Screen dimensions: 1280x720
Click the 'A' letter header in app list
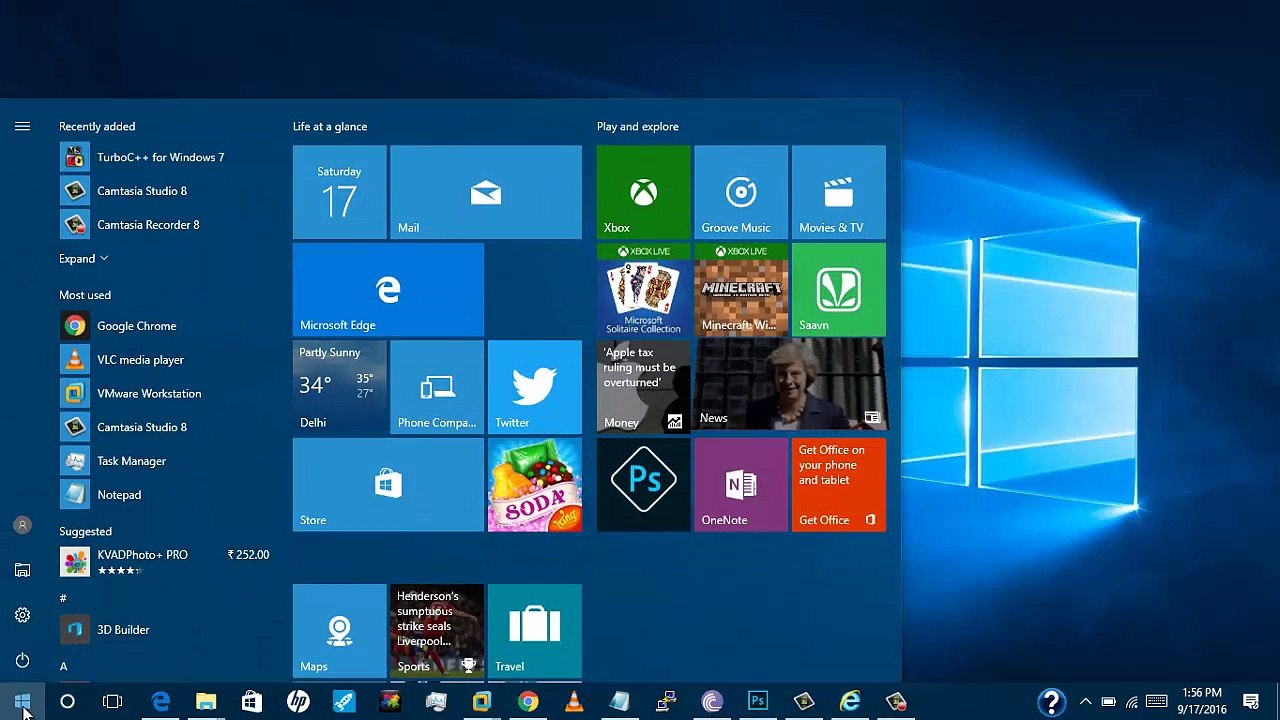pyautogui.click(x=63, y=666)
